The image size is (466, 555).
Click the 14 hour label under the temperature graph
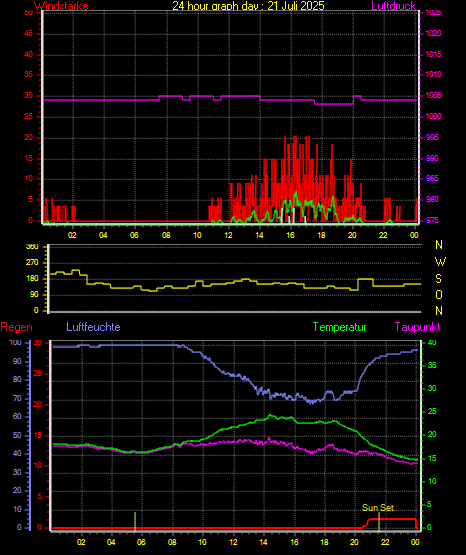pyautogui.click(x=263, y=542)
